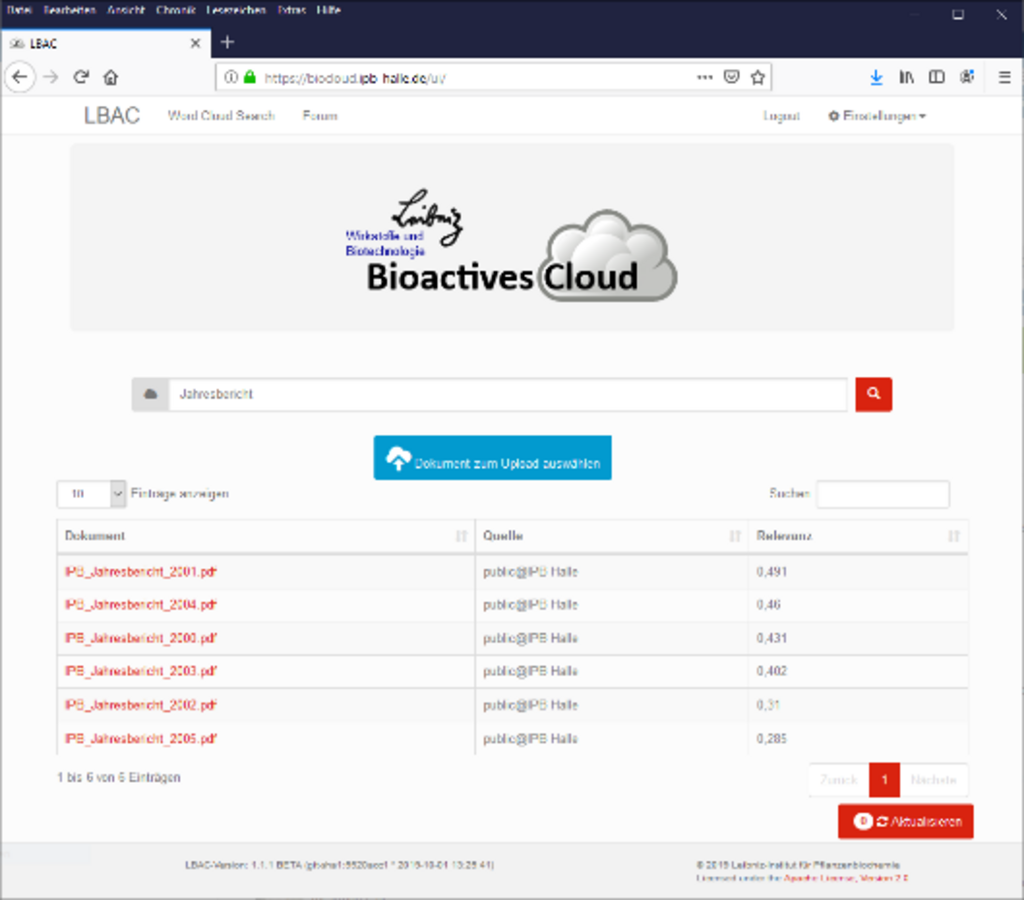Open a new browser tab
Screen dimensions: 1024x900
click(x=227, y=42)
